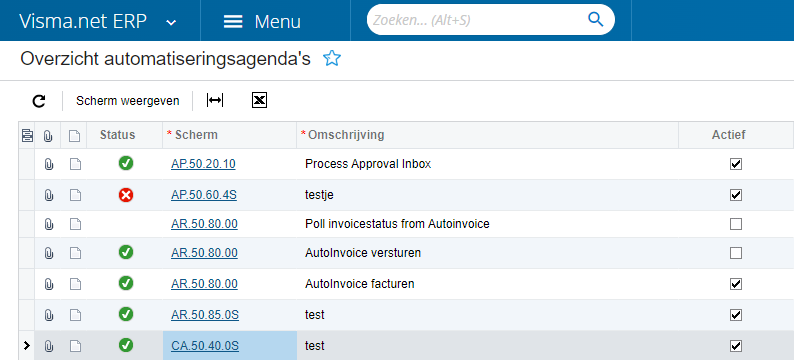Export the grid to Excel
The width and height of the screenshot is (794, 360).
coord(259,101)
